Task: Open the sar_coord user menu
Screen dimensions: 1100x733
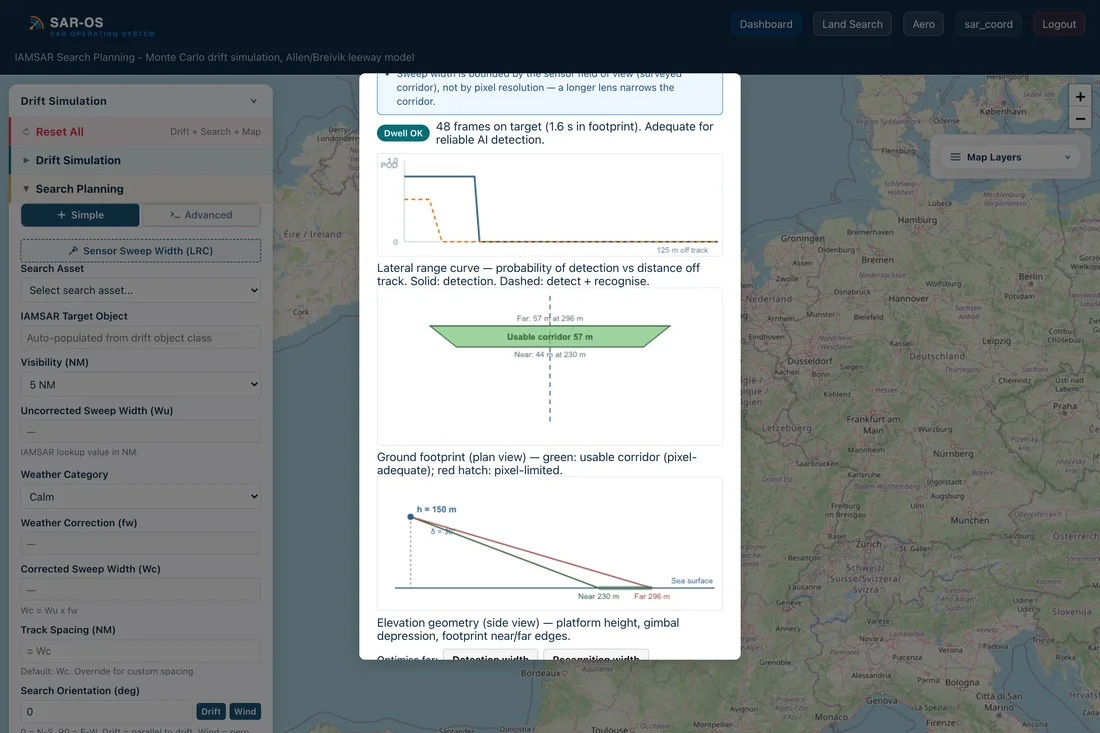Action: 988,24
